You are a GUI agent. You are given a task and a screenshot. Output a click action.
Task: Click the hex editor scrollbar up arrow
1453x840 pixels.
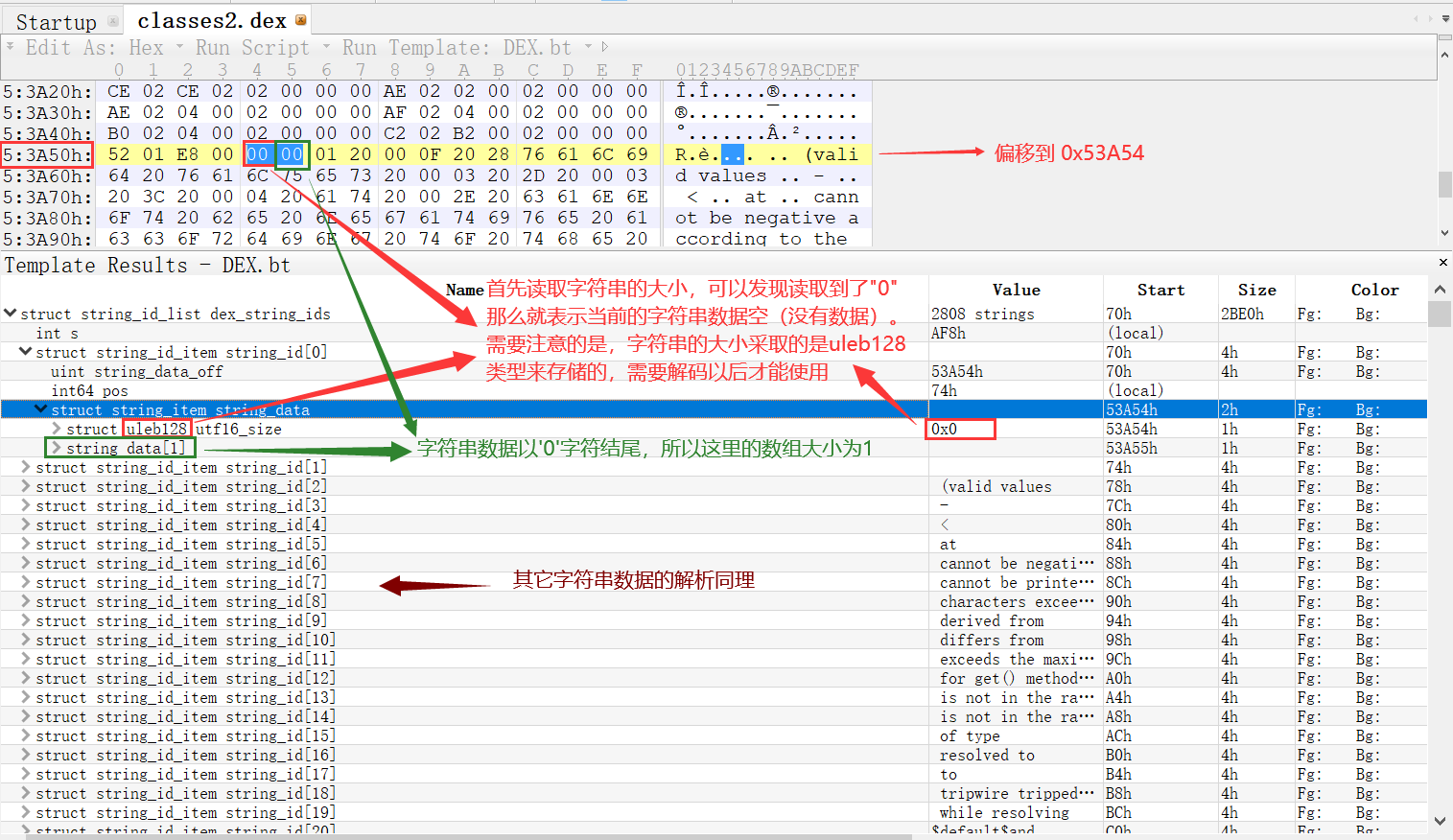[1444, 56]
